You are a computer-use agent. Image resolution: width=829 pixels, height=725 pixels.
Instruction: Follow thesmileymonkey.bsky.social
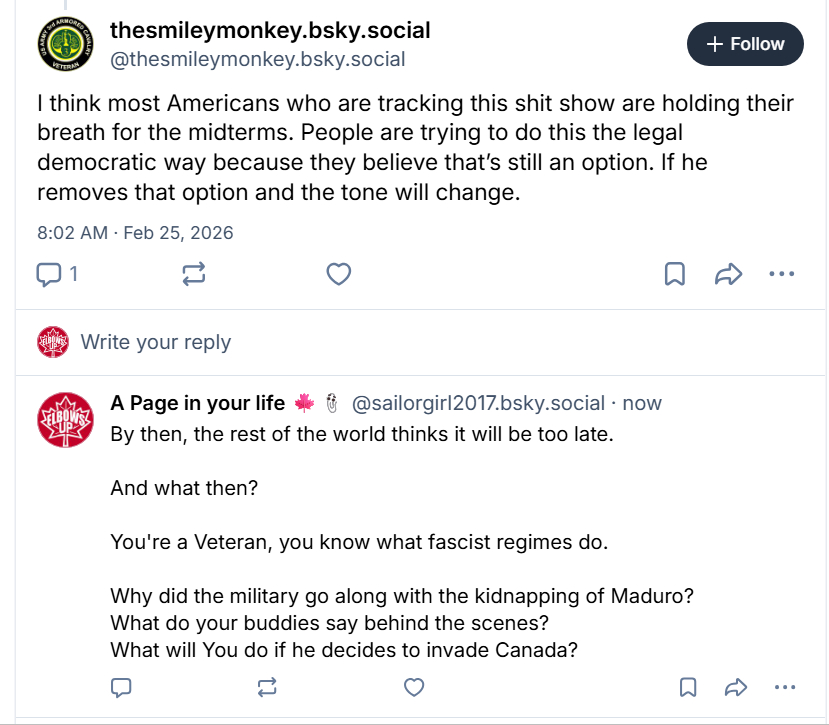click(x=745, y=44)
